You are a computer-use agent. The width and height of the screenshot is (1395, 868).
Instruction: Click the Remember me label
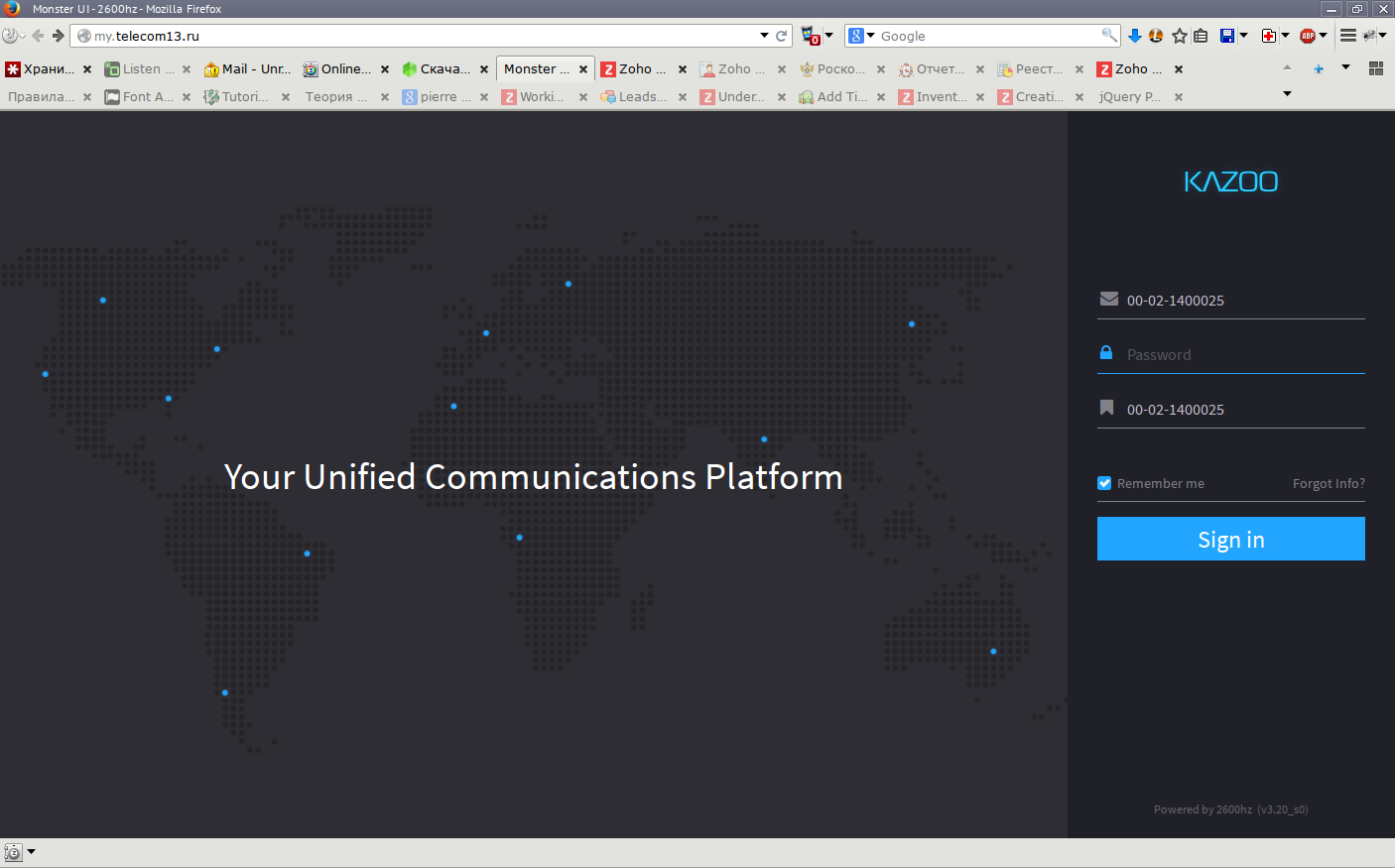click(1161, 483)
